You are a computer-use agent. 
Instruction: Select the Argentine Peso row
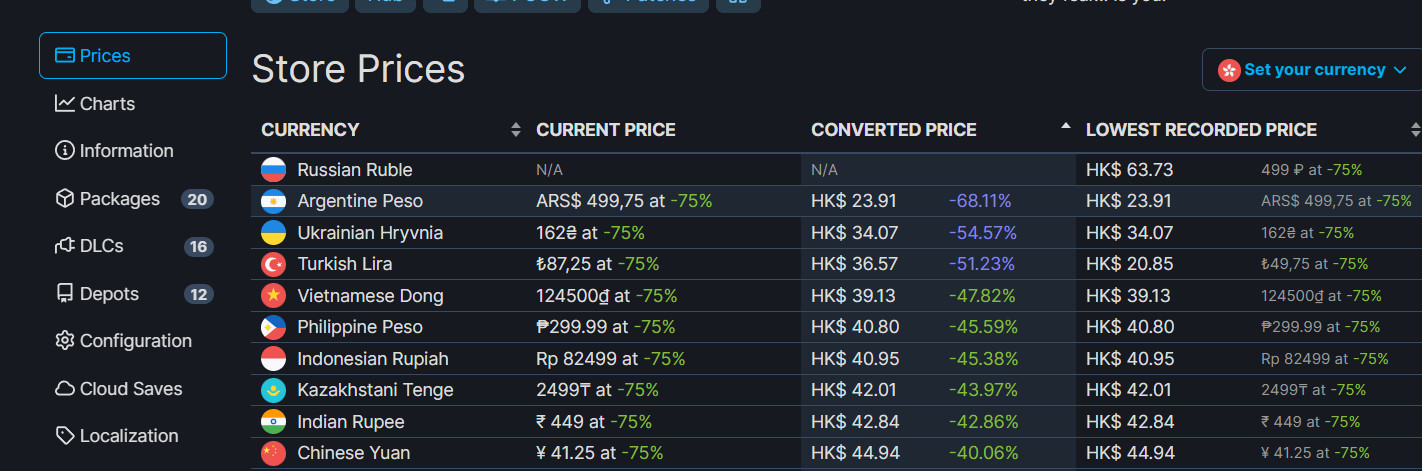point(360,201)
